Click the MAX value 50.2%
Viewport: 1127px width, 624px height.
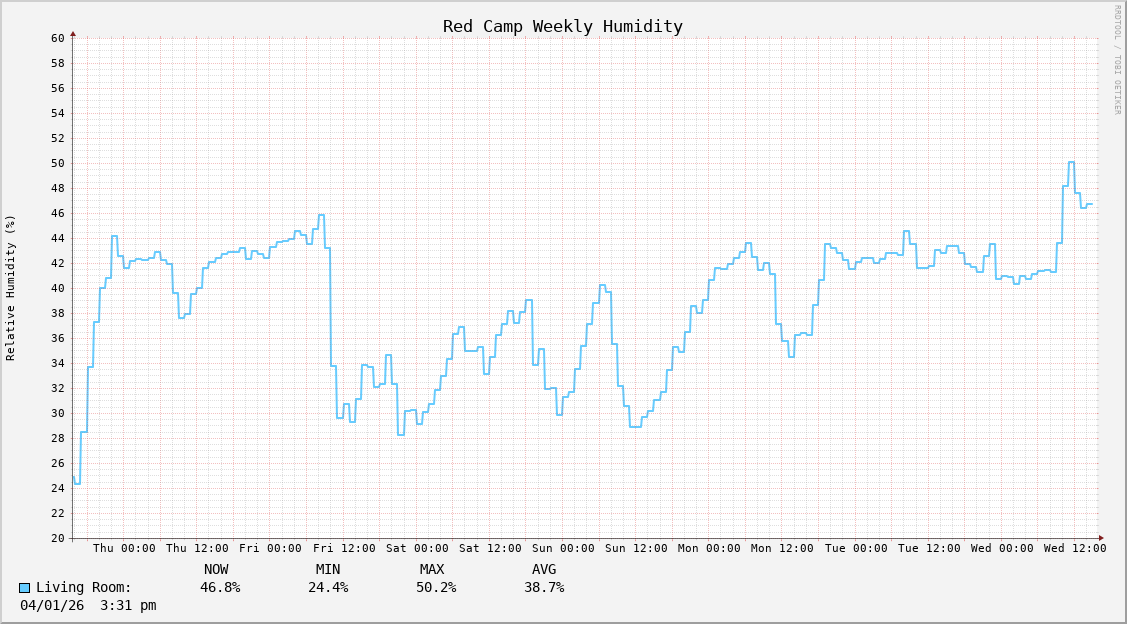436,587
